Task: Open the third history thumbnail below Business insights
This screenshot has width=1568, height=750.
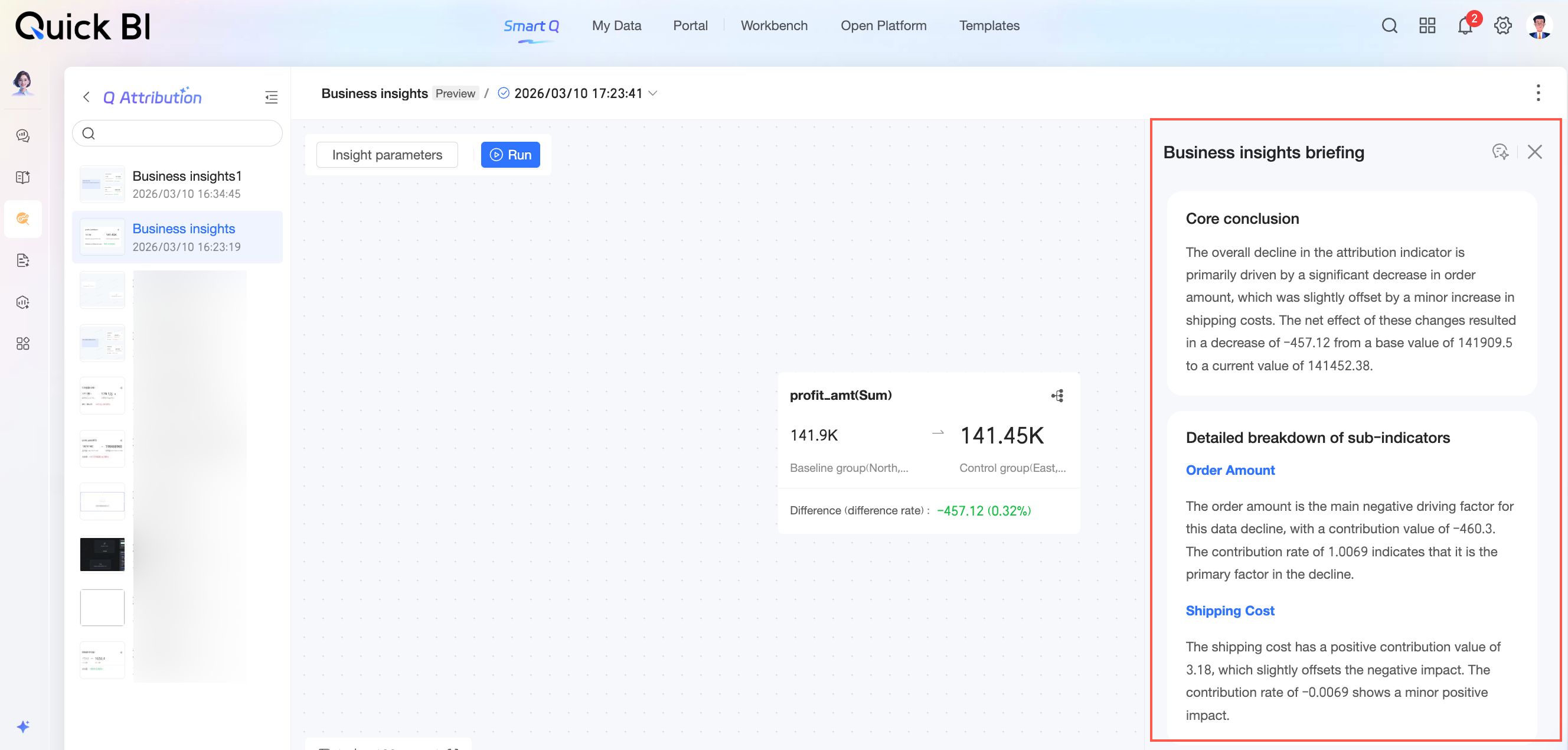Action: point(102,291)
